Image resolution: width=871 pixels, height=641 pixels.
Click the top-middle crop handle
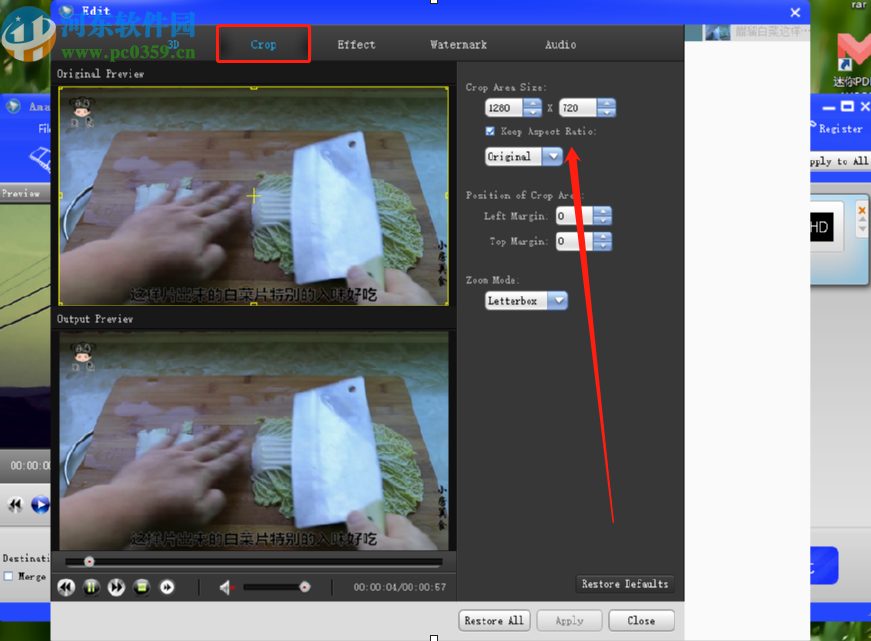pyautogui.click(x=254, y=87)
